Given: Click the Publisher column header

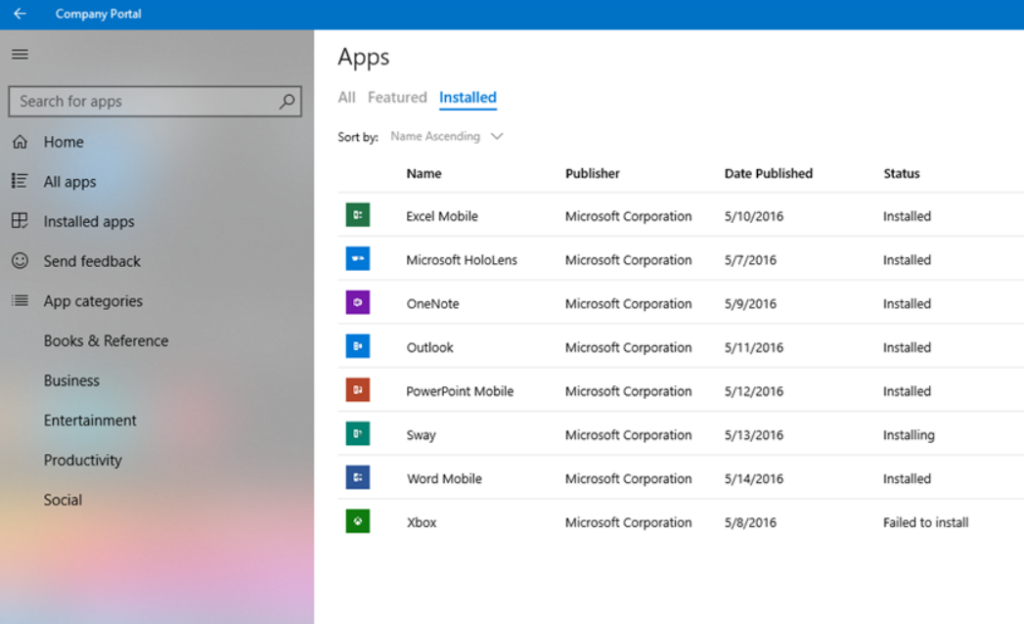Looking at the screenshot, I should (x=592, y=173).
